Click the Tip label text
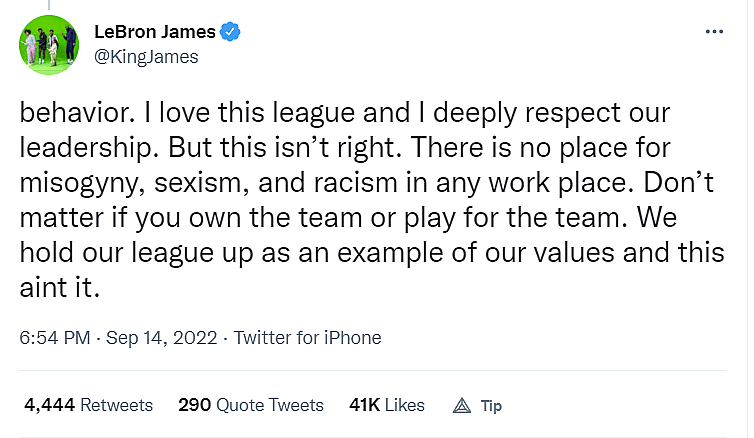 pos(491,405)
